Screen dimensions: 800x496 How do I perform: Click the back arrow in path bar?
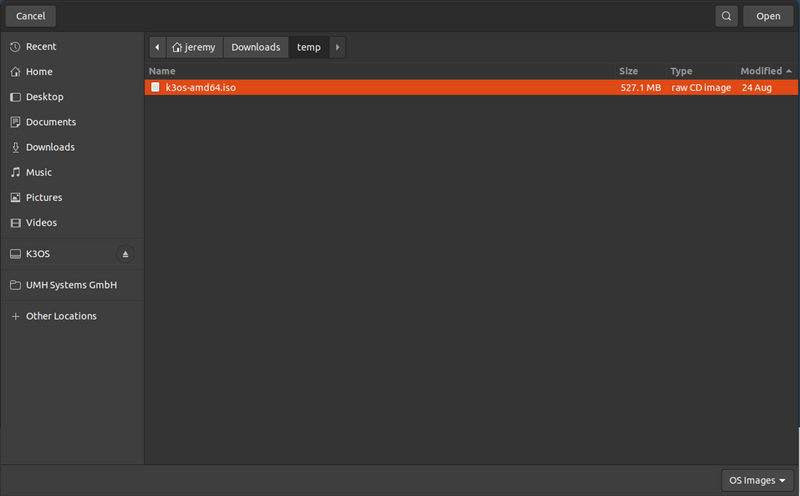(x=157, y=47)
